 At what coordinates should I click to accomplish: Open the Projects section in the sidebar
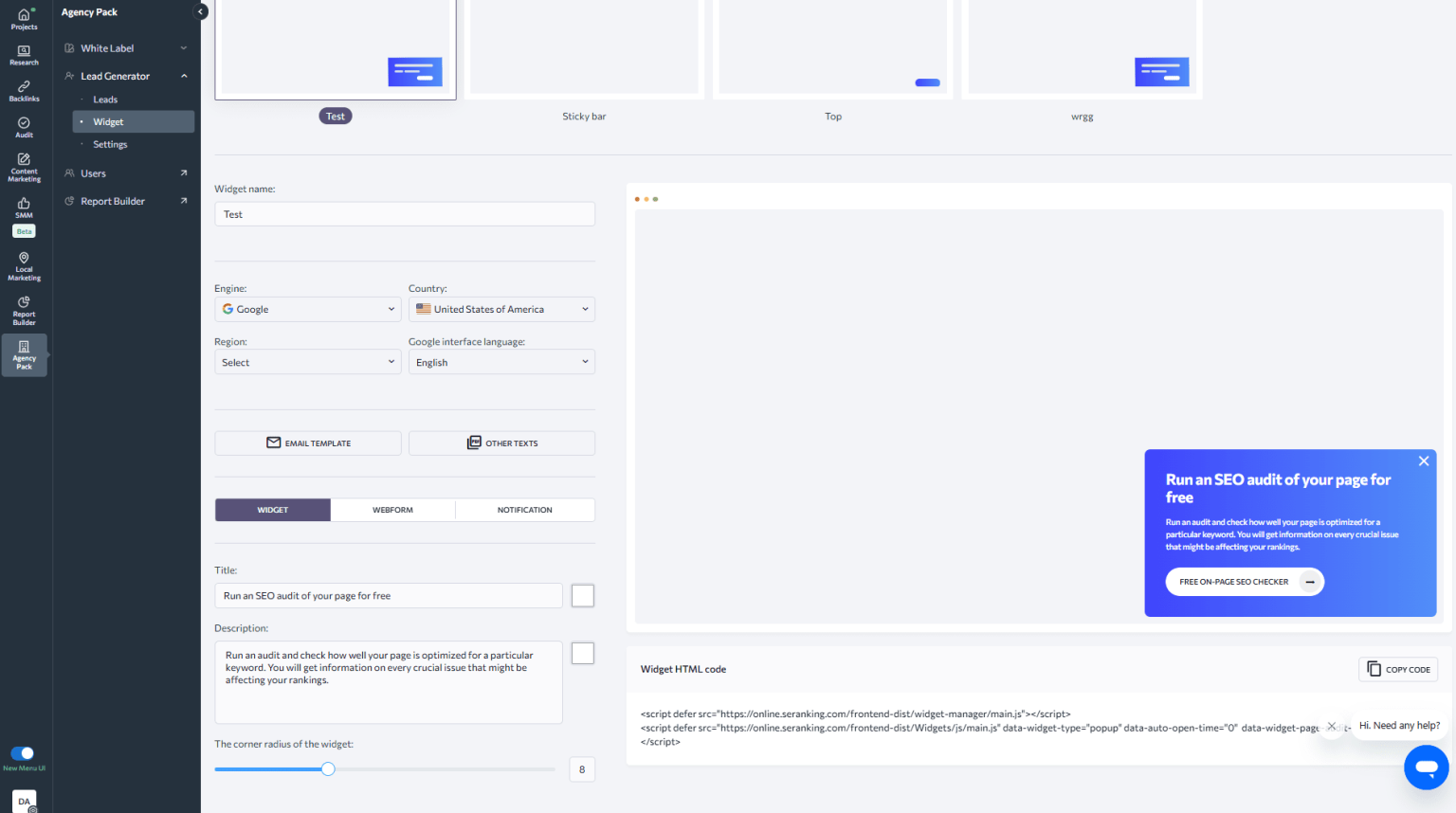(24, 17)
